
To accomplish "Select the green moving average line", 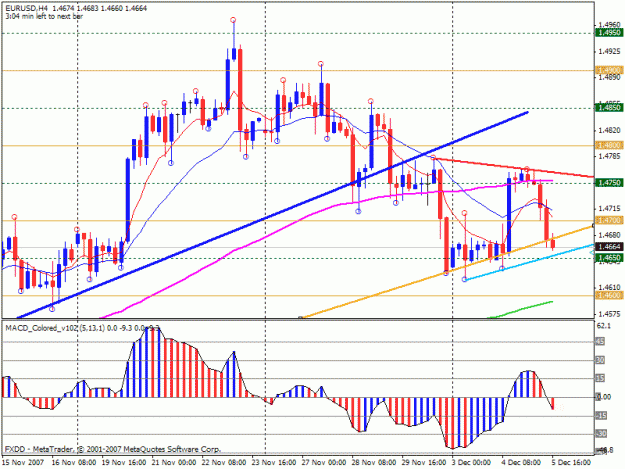I will pos(522,309).
